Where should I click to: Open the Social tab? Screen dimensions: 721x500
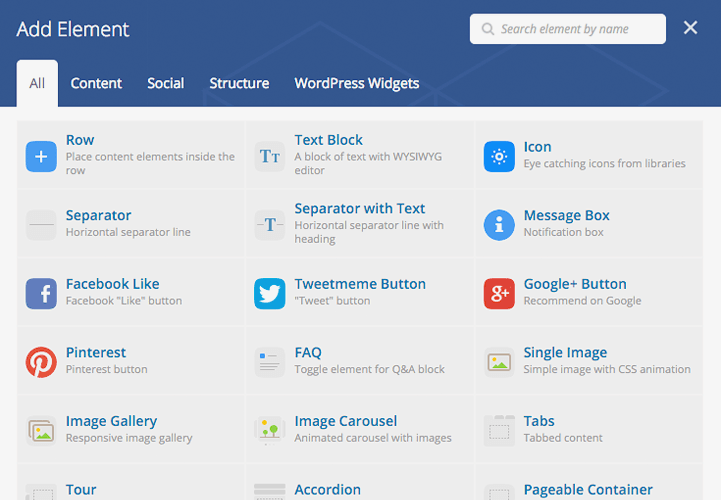pyautogui.click(x=166, y=83)
